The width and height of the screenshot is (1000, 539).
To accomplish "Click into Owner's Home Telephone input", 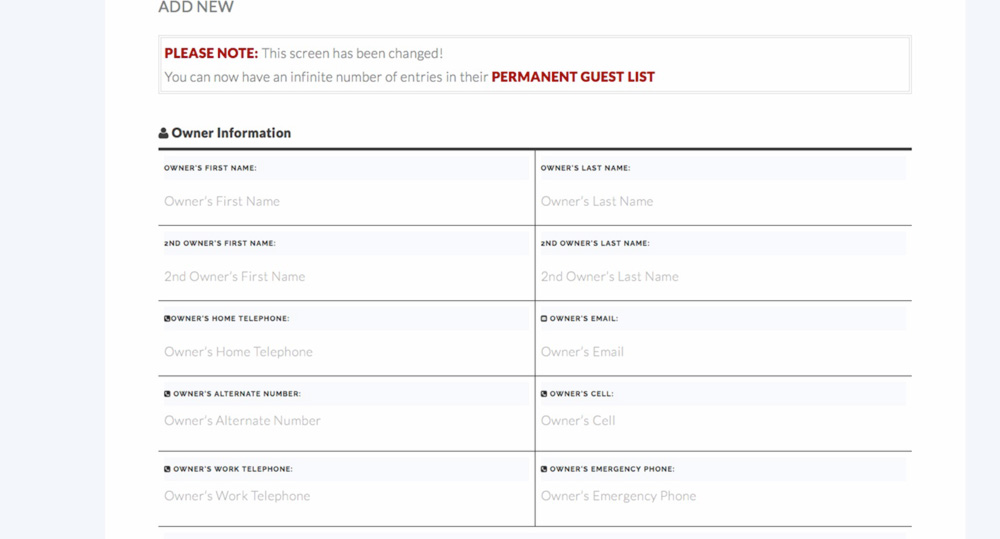I will [346, 352].
